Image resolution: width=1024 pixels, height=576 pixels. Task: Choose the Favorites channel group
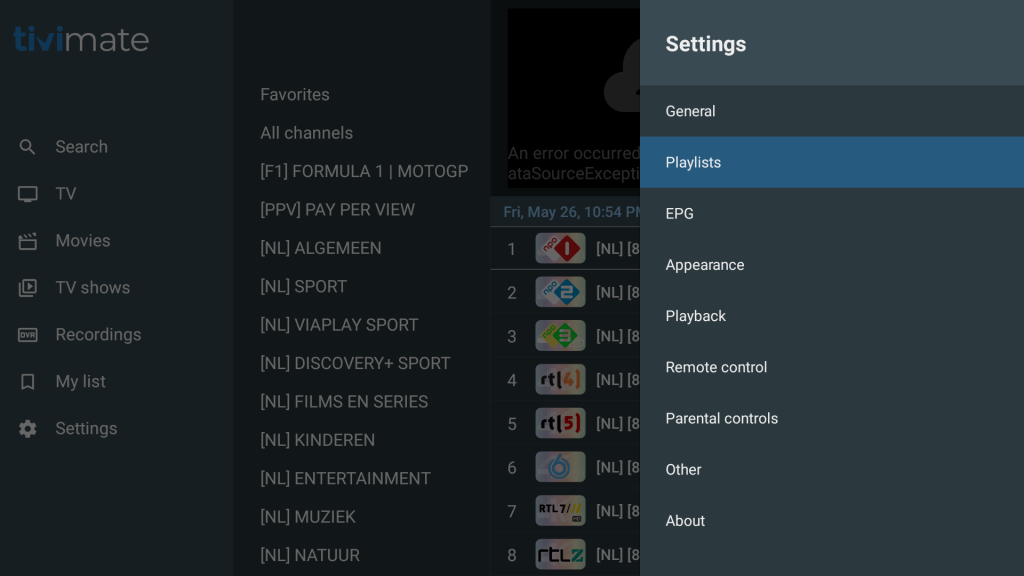click(294, 95)
